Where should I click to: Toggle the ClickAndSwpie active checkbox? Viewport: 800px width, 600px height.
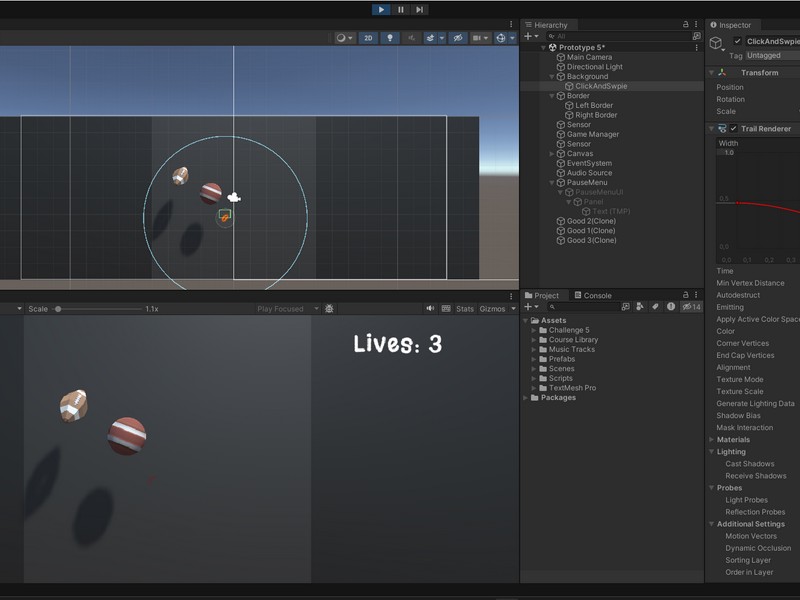click(738, 42)
